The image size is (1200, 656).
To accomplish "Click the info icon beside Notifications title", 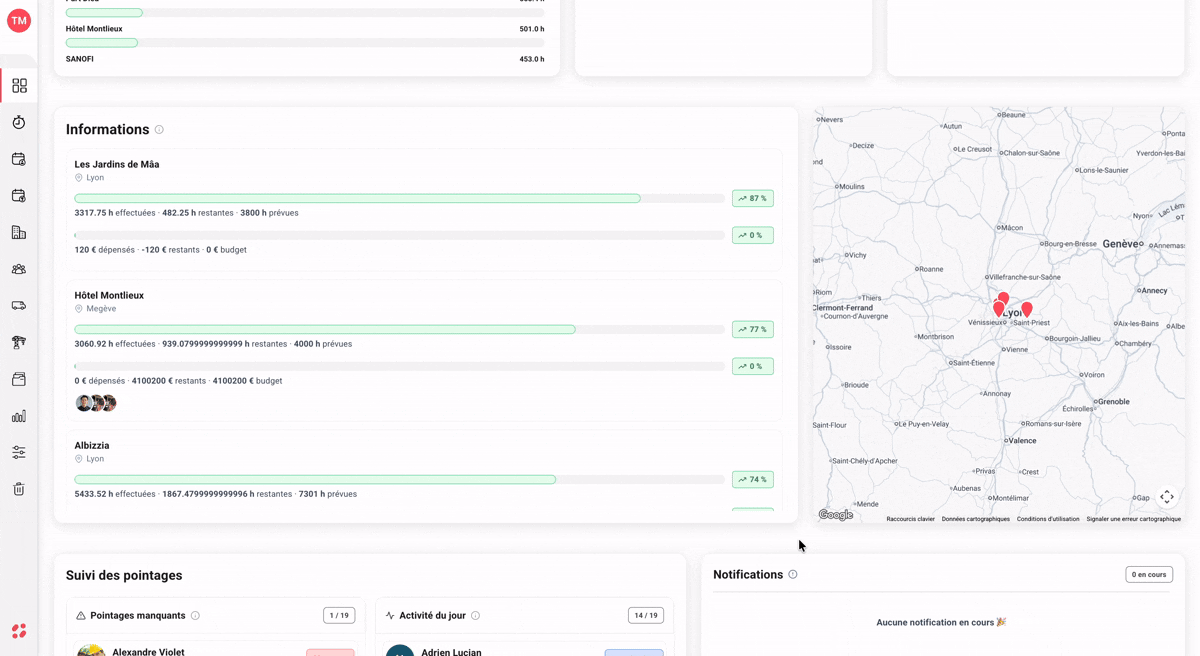I will 793,575.
